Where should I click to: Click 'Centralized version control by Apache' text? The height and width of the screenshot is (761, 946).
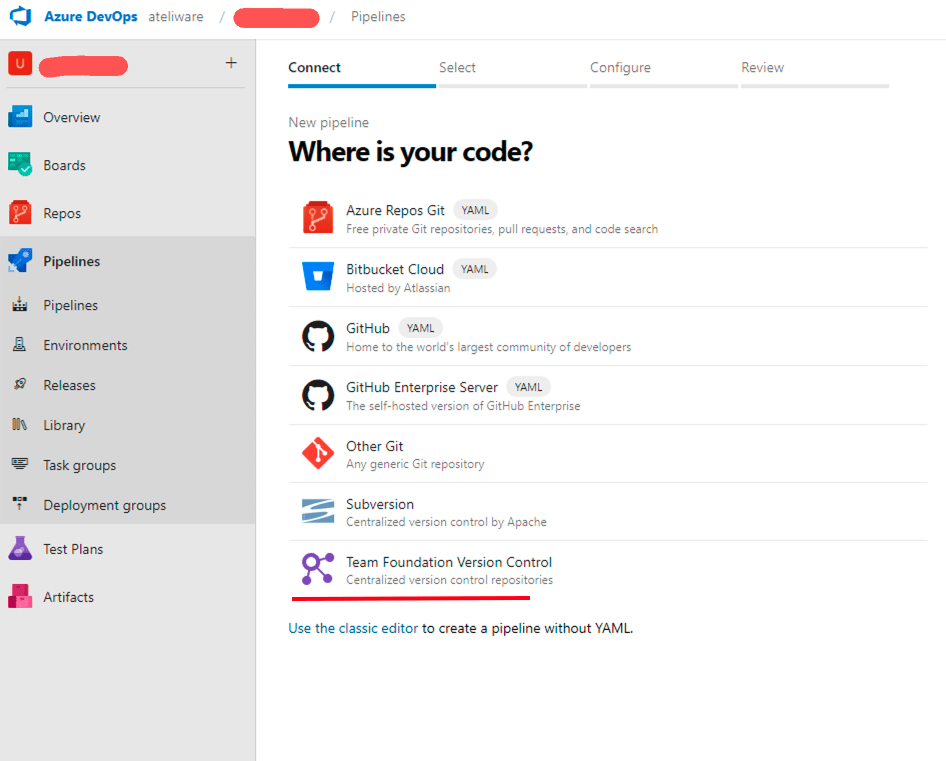[x=446, y=522]
